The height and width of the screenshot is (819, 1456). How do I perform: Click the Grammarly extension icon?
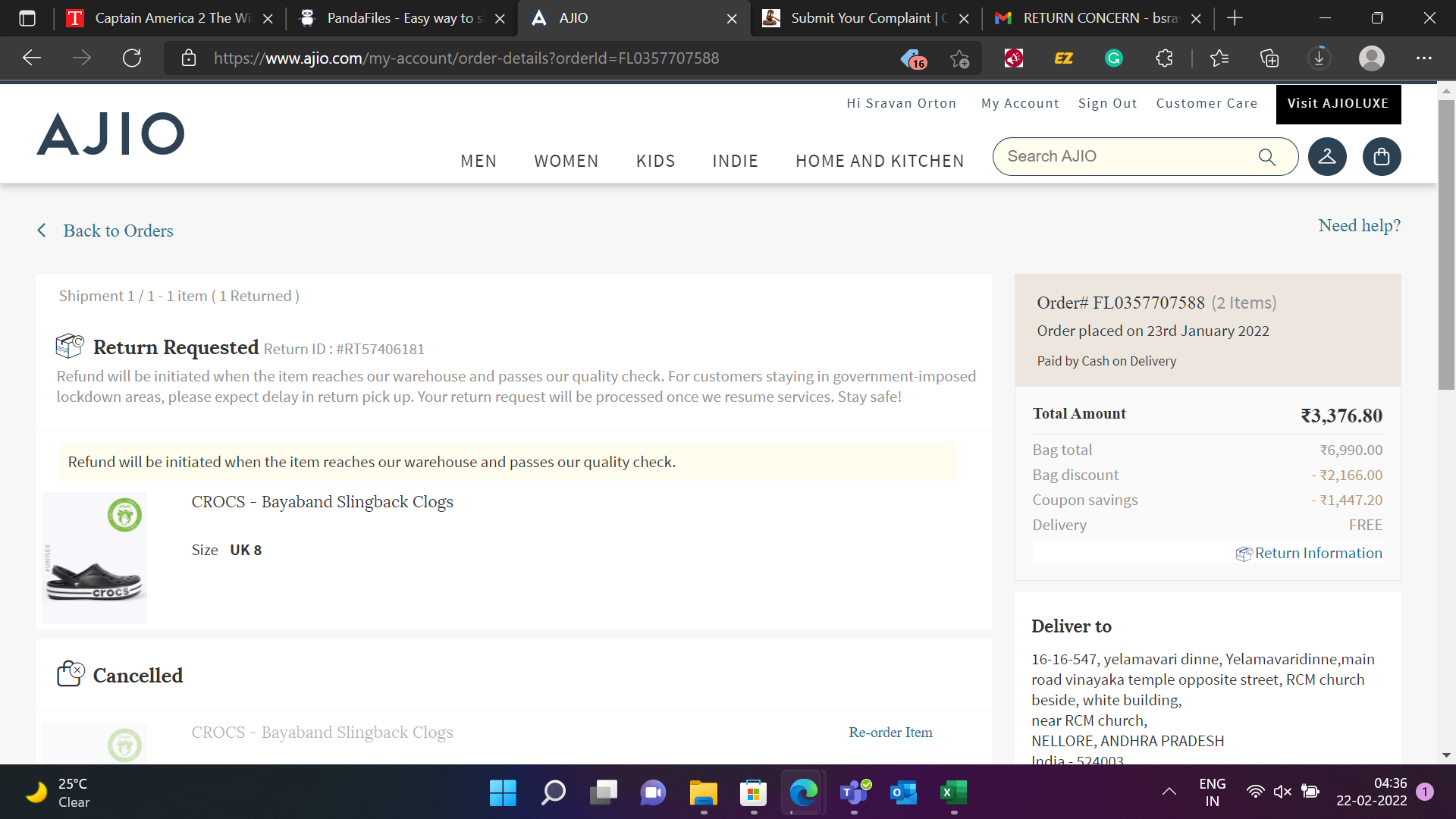click(1114, 58)
